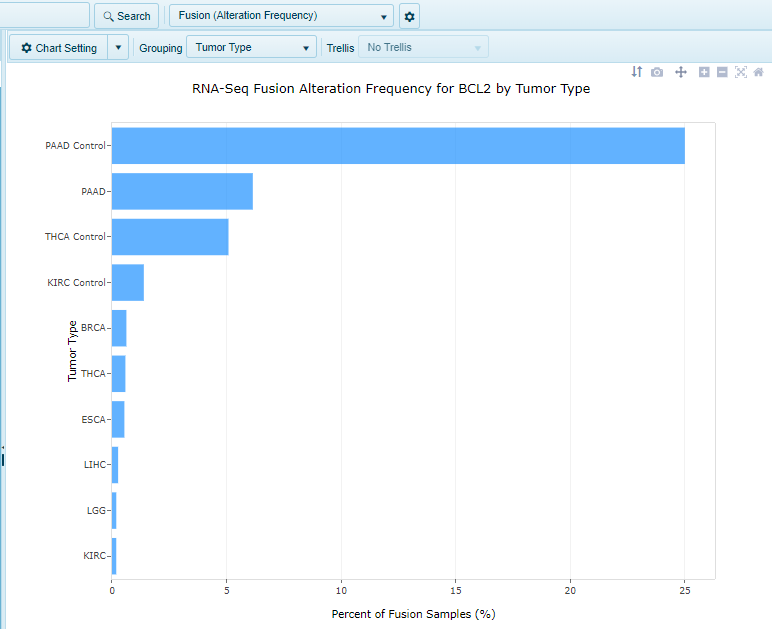Select the PAAD bar in chart
The width and height of the screenshot is (772, 629).
tap(181, 191)
